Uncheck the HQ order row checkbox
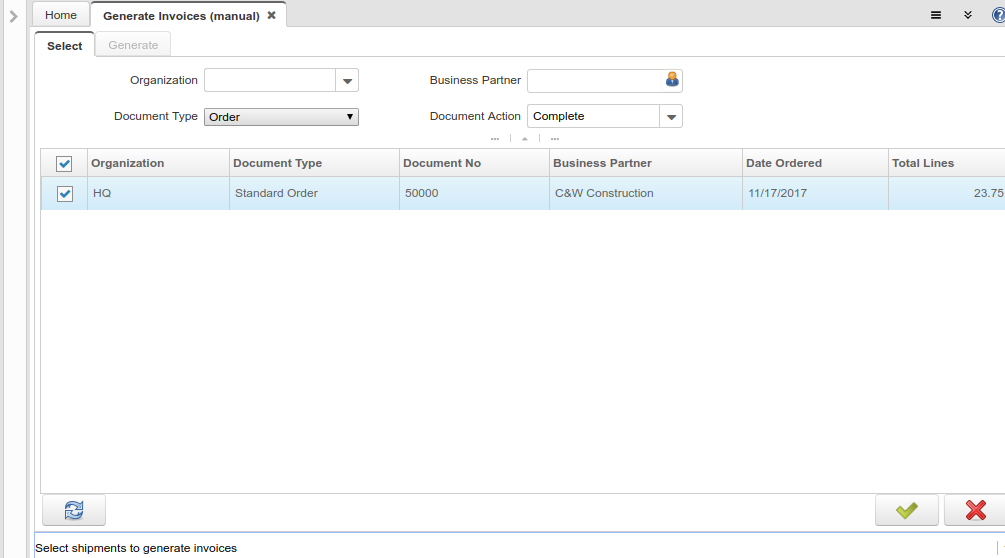The width and height of the screenshot is (1005, 558). (x=65, y=193)
